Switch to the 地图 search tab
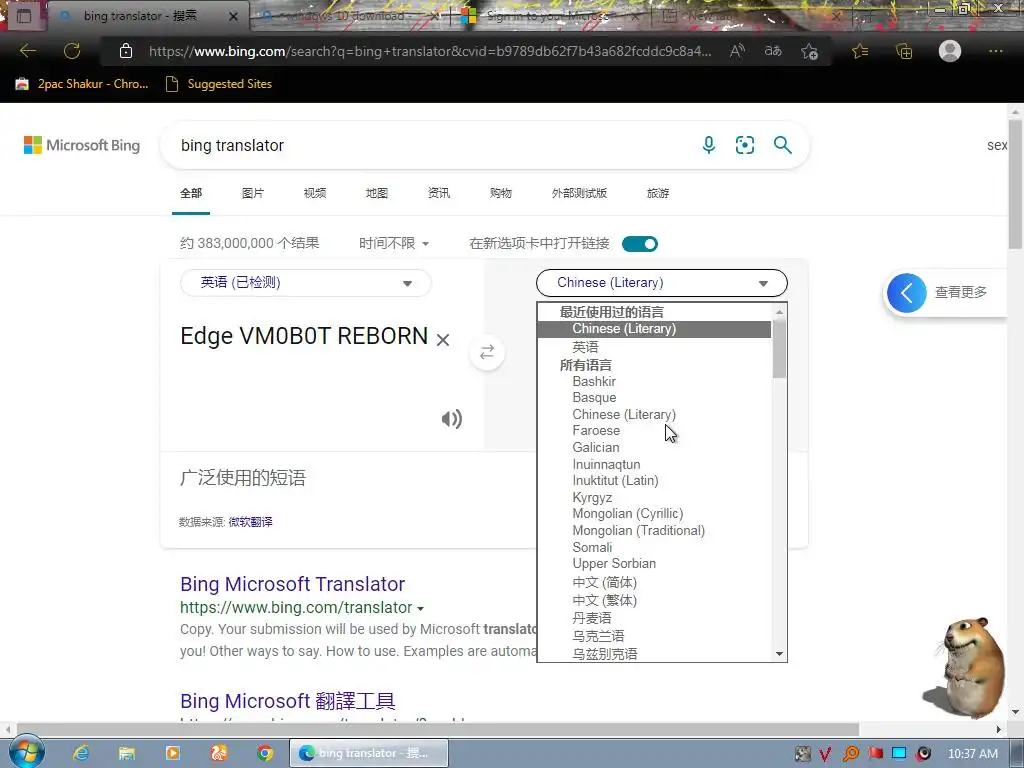The image size is (1024, 768). [377, 193]
